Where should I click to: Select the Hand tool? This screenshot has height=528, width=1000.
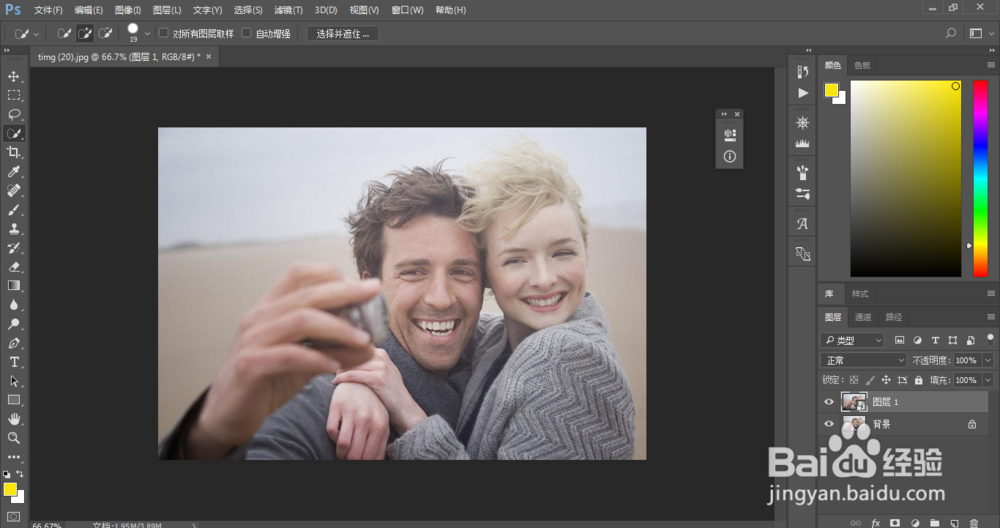13,419
